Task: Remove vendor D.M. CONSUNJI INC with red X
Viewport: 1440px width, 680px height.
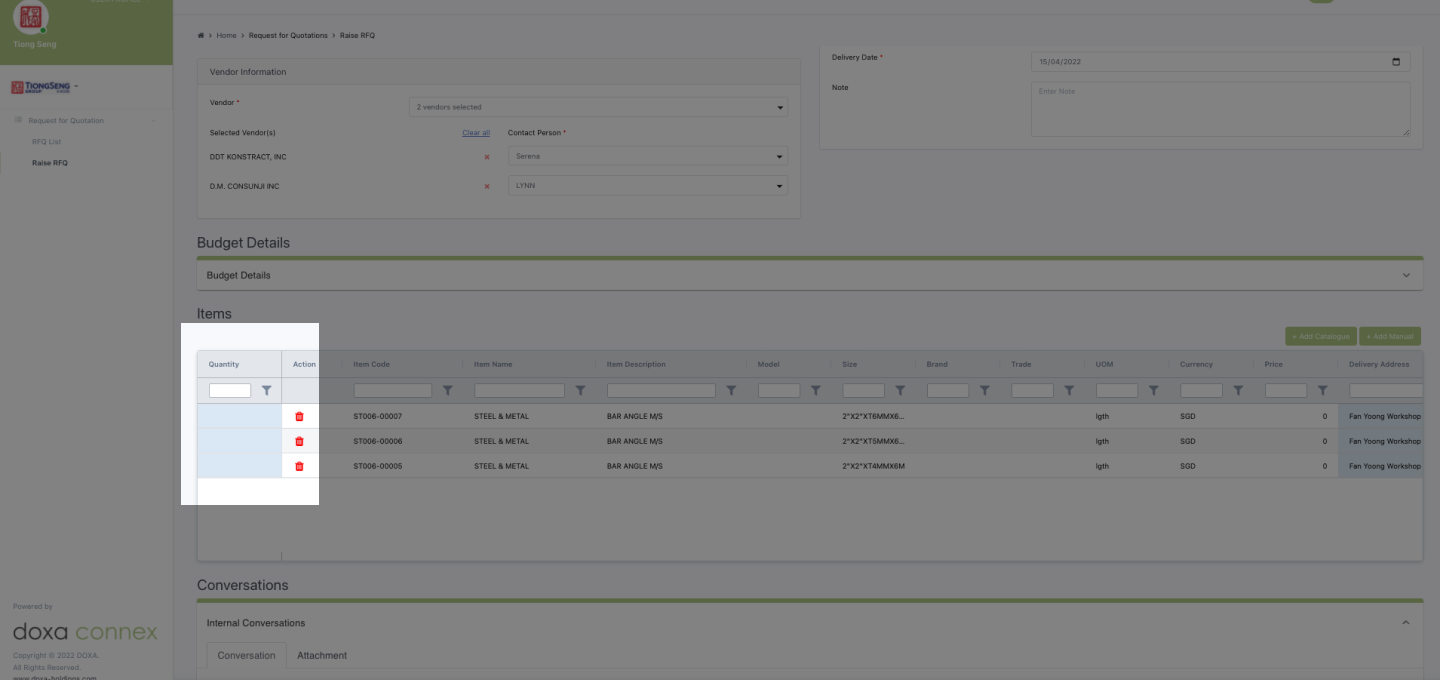Action: (x=487, y=186)
